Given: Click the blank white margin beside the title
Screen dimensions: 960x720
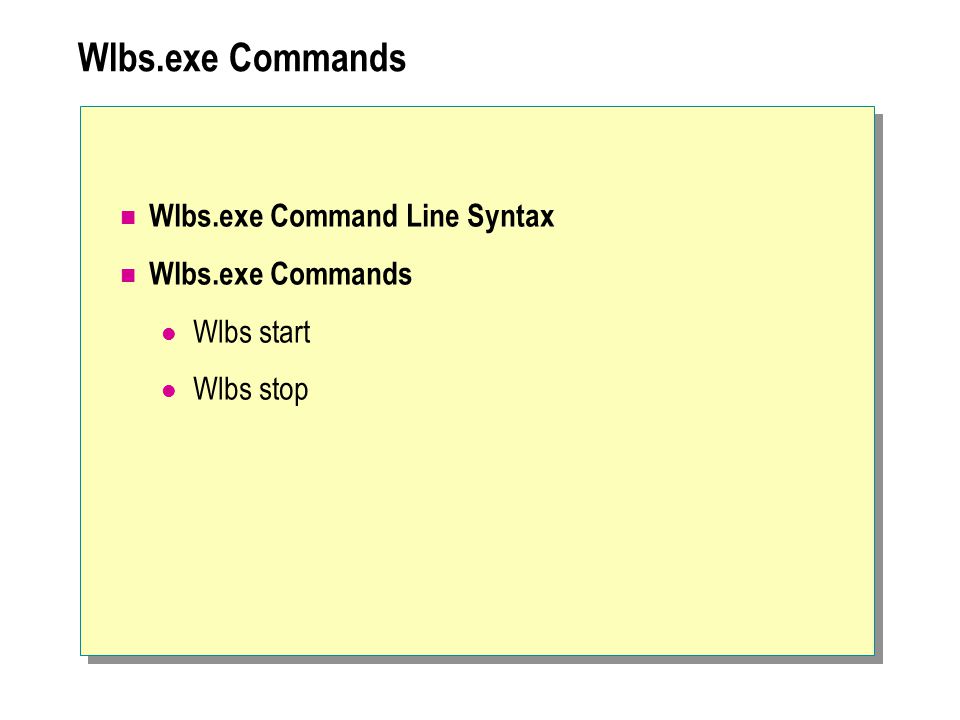Looking at the screenshot, I should point(673,58).
